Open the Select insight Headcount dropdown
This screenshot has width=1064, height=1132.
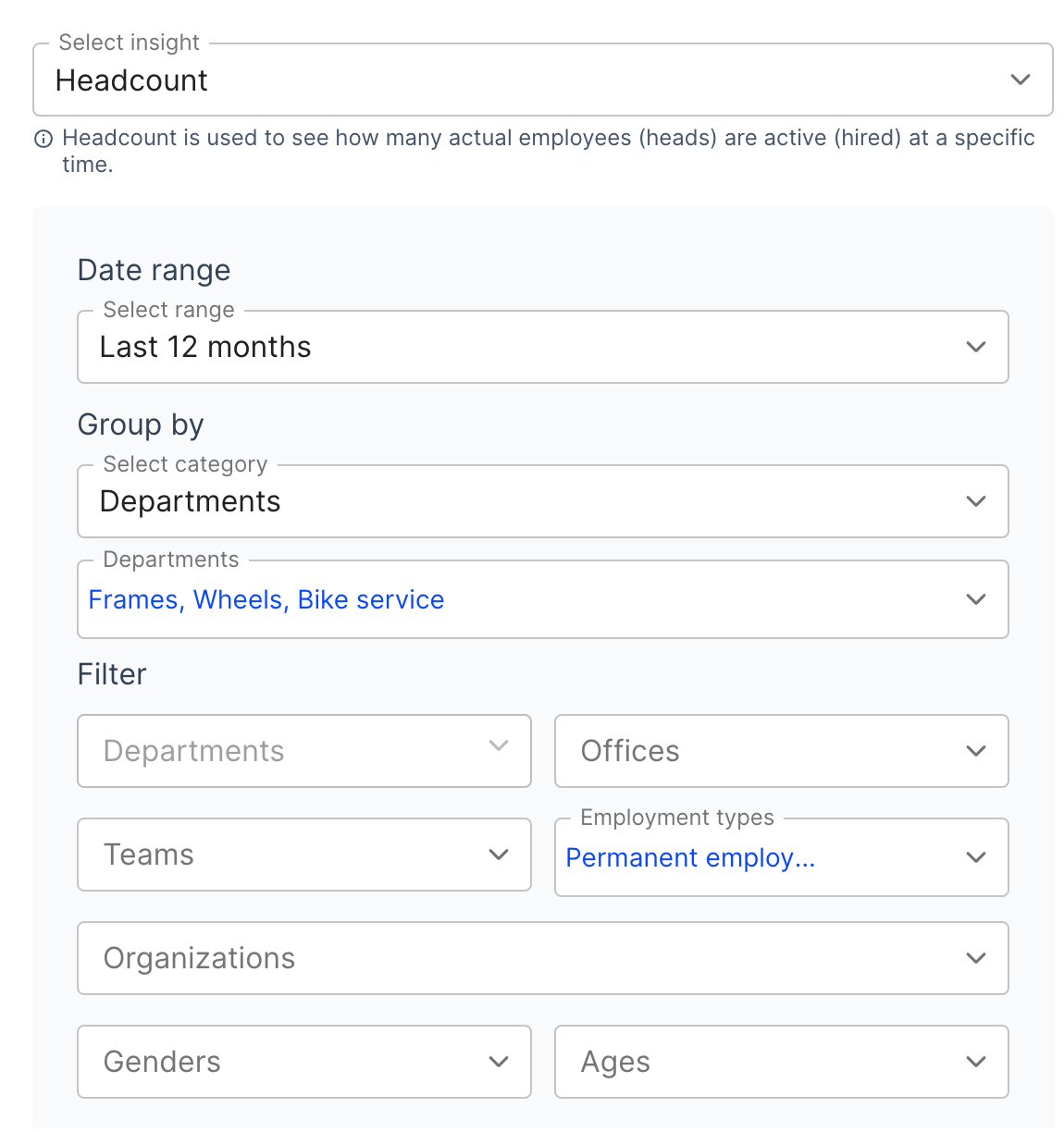[x=518, y=80]
